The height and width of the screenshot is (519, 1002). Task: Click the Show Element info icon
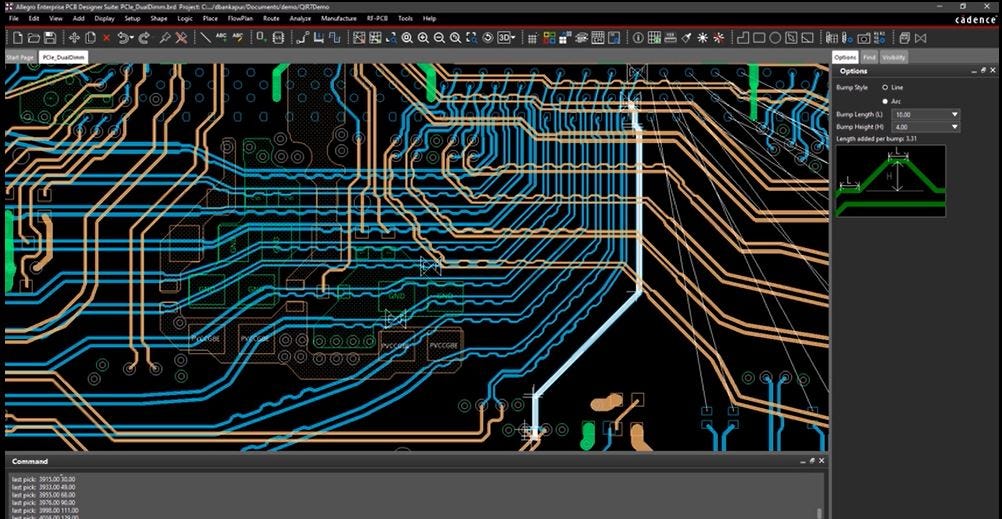(638, 38)
